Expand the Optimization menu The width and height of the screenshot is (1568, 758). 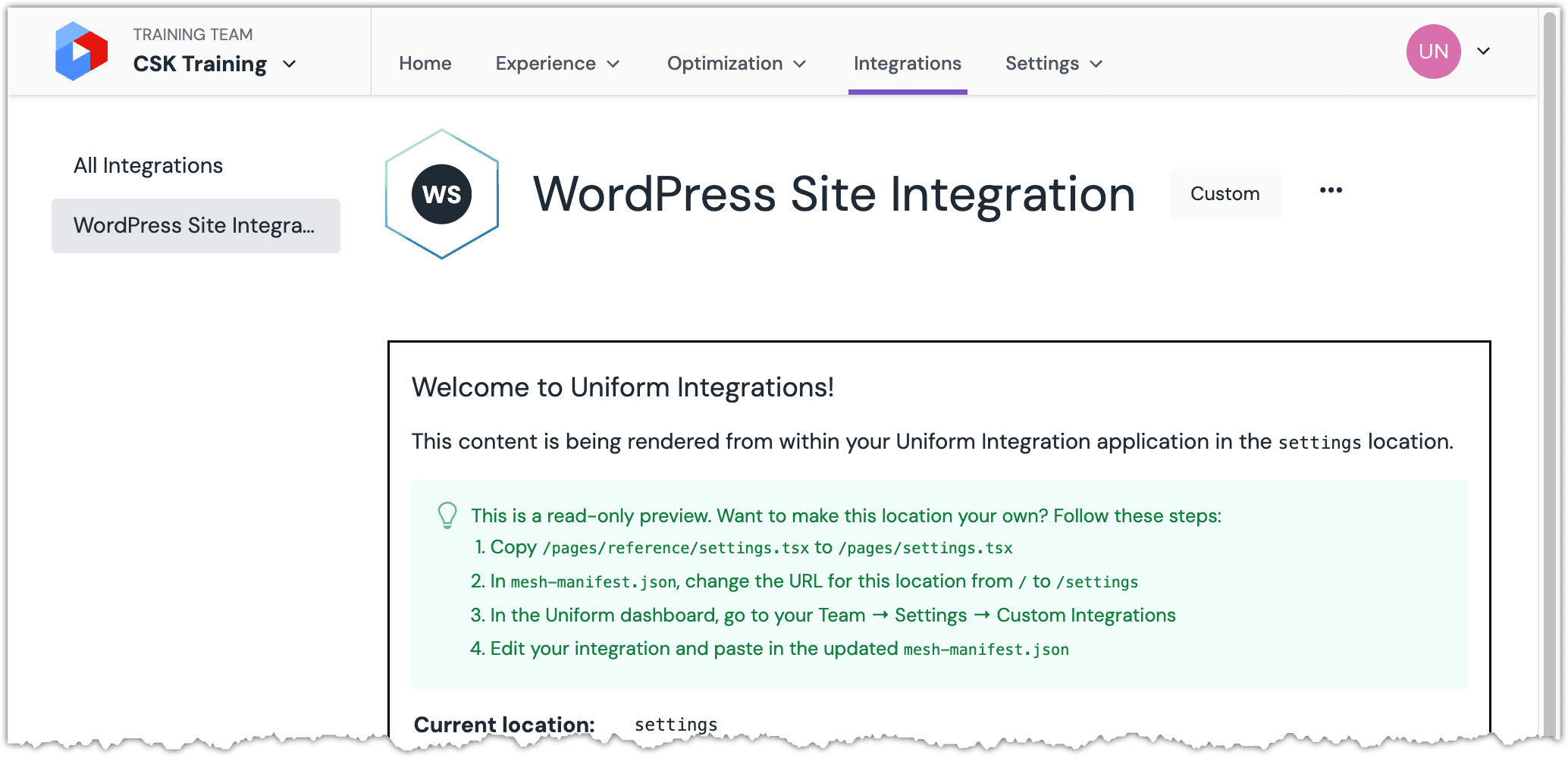pos(736,64)
